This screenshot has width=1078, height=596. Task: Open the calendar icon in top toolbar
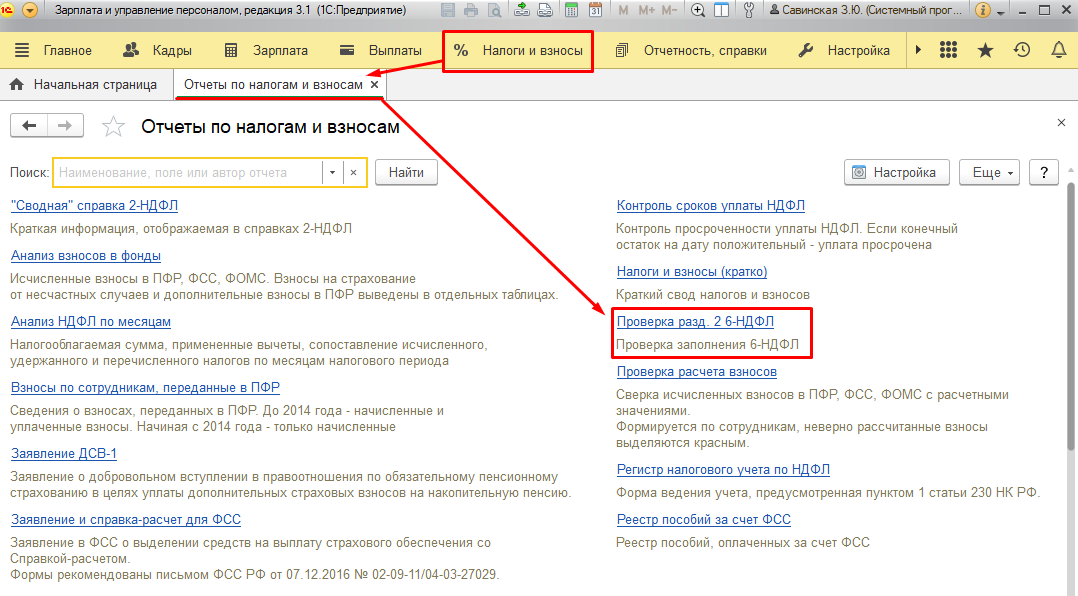(x=594, y=11)
